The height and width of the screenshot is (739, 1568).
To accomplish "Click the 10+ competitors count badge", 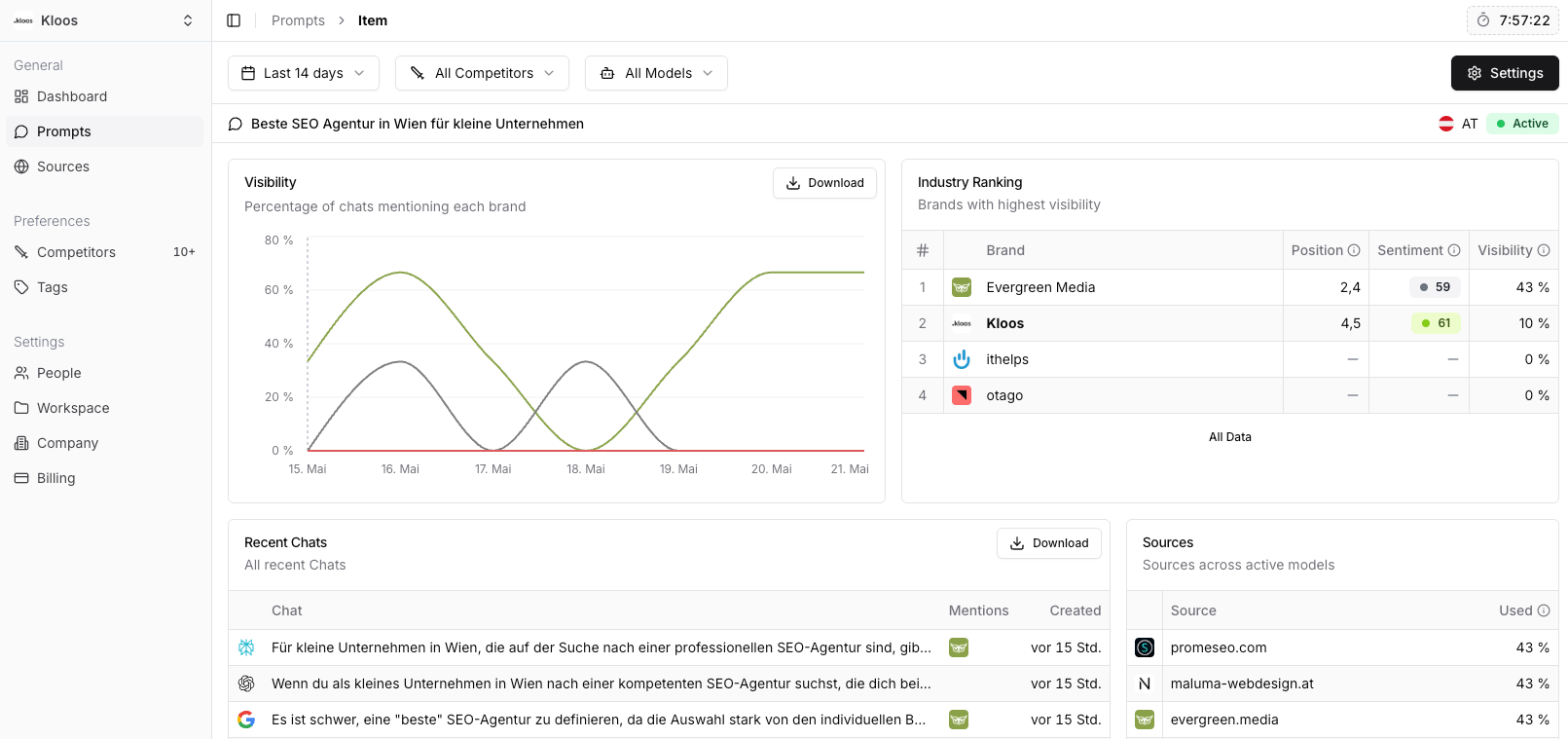I will coord(184,252).
